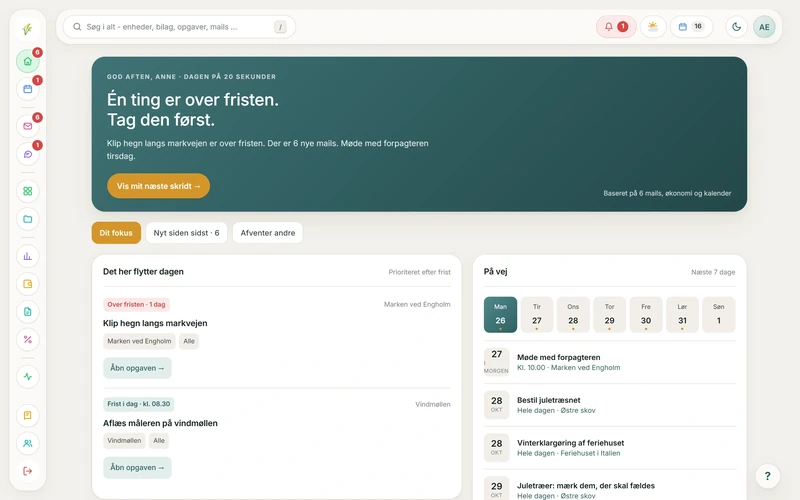The image size is (800, 500).
Task: Click task title 'Aflæs måleren på vindmøllen'
Action: pos(160,423)
